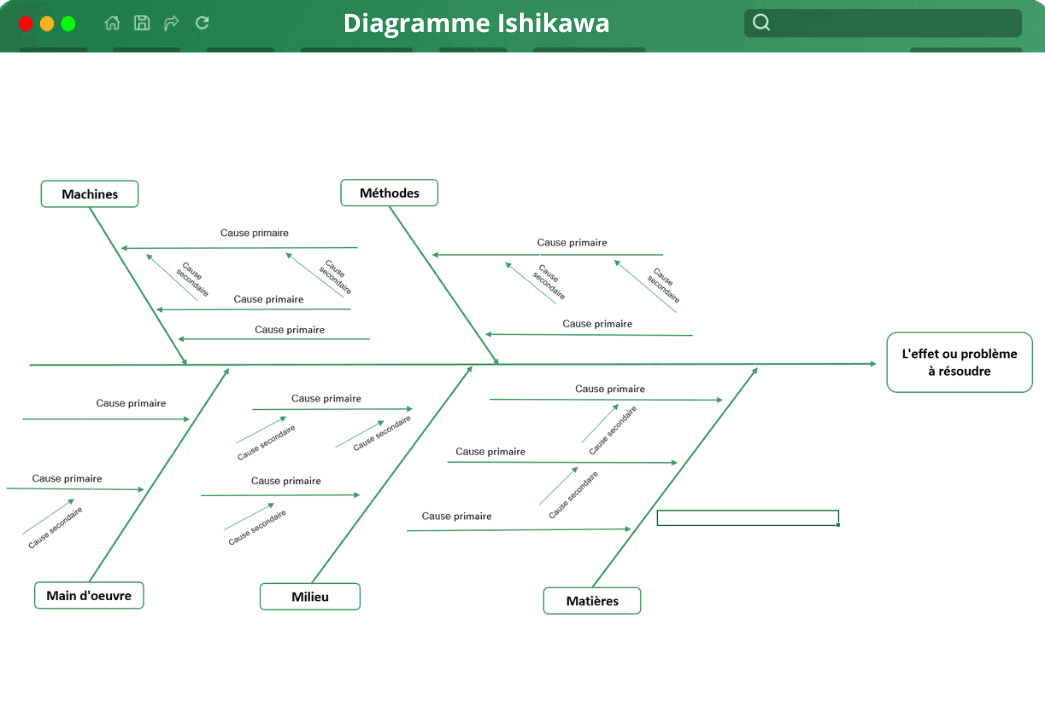Select the Méthodes category box
The image size is (1045, 727).
coord(389,192)
